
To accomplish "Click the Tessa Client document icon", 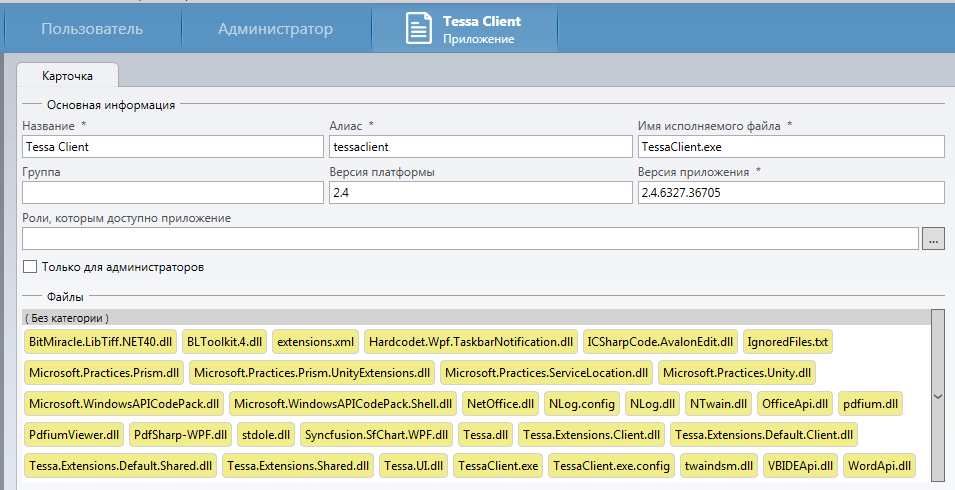I will pos(419,29).
